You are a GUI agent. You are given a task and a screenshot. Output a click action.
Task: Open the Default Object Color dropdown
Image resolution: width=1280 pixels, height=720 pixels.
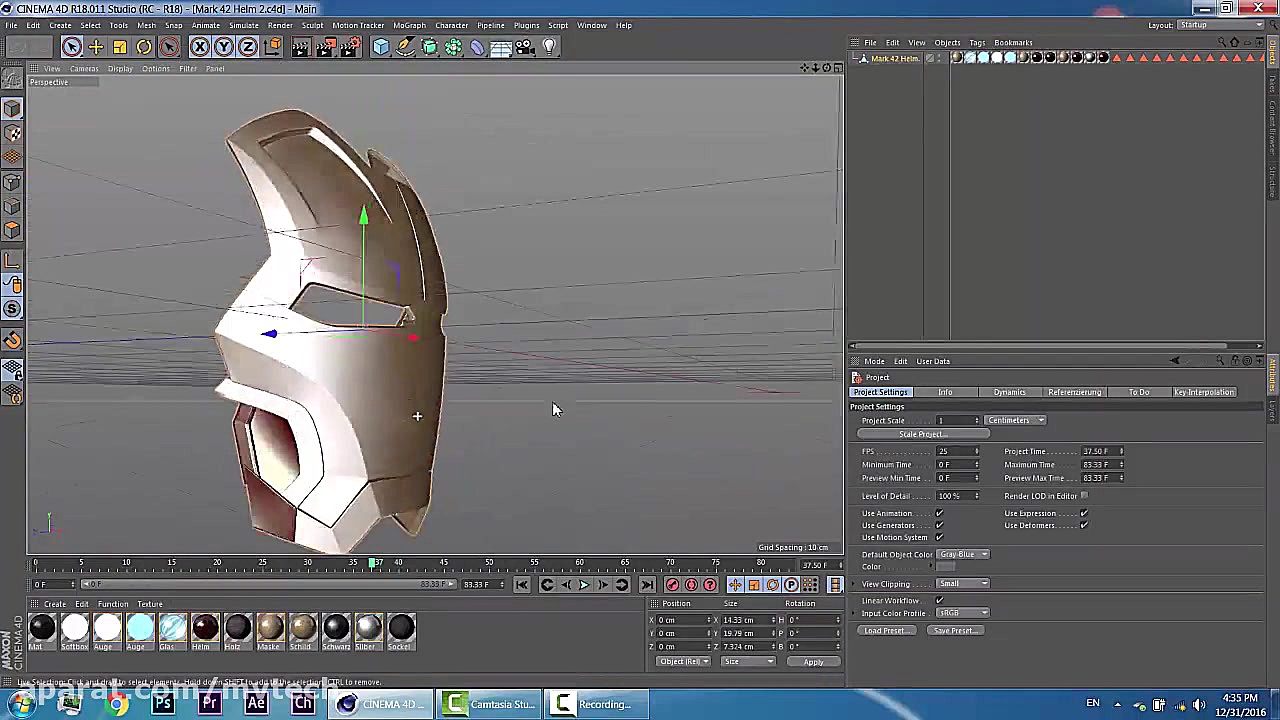click(x=961, y=554)
